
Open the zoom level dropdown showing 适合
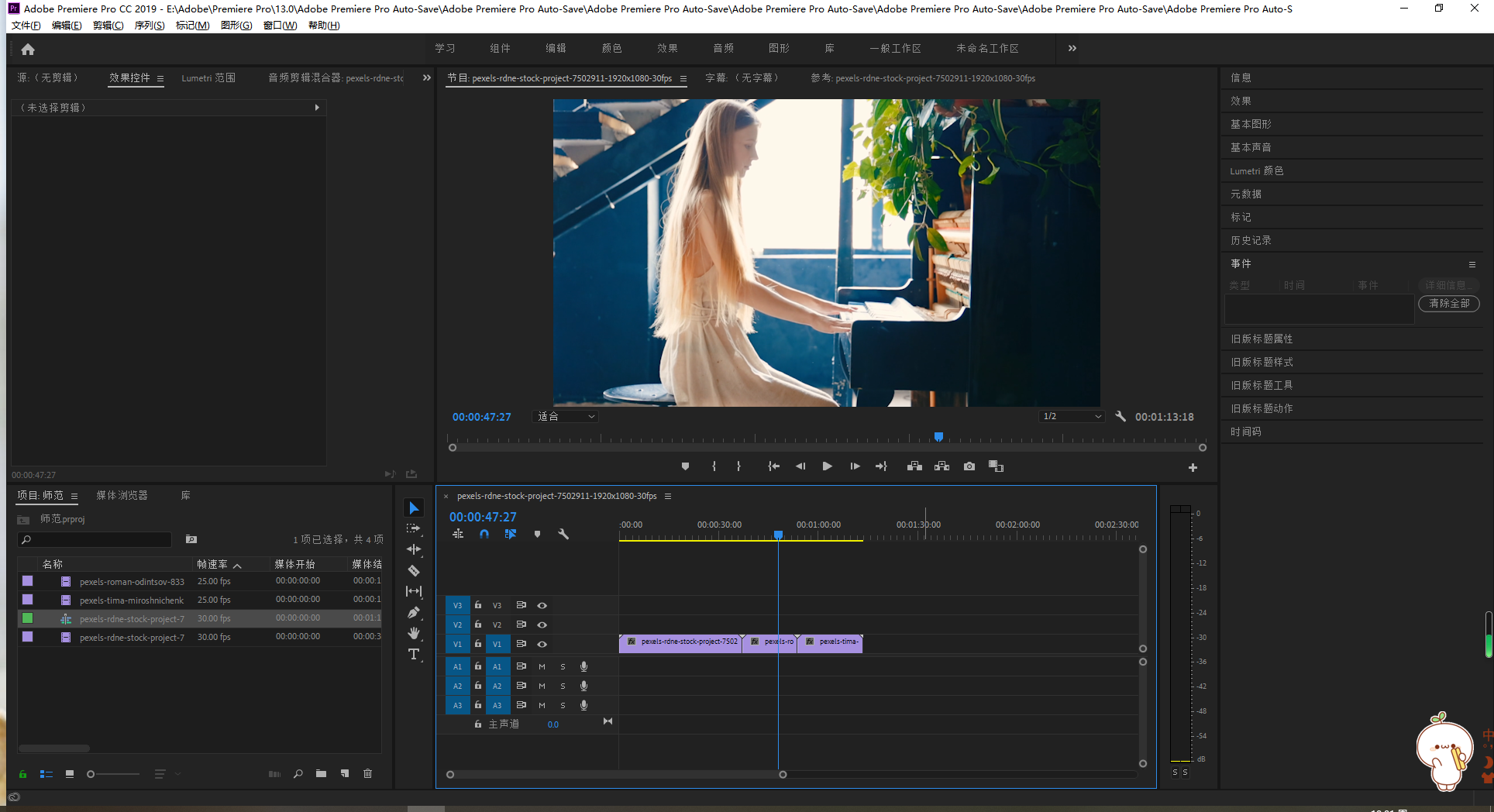coord(566,417)
